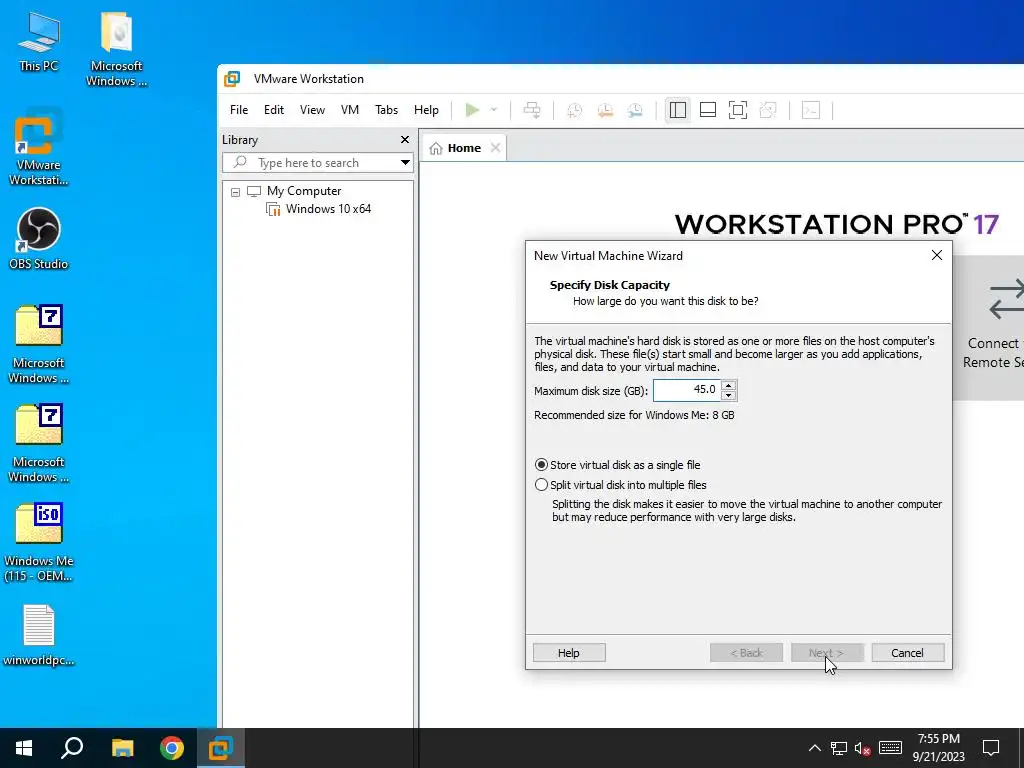This screenshot has height=768, width=1024.
Task: Decrease maximum disk size with down arrow
Action: click(729, 395)
